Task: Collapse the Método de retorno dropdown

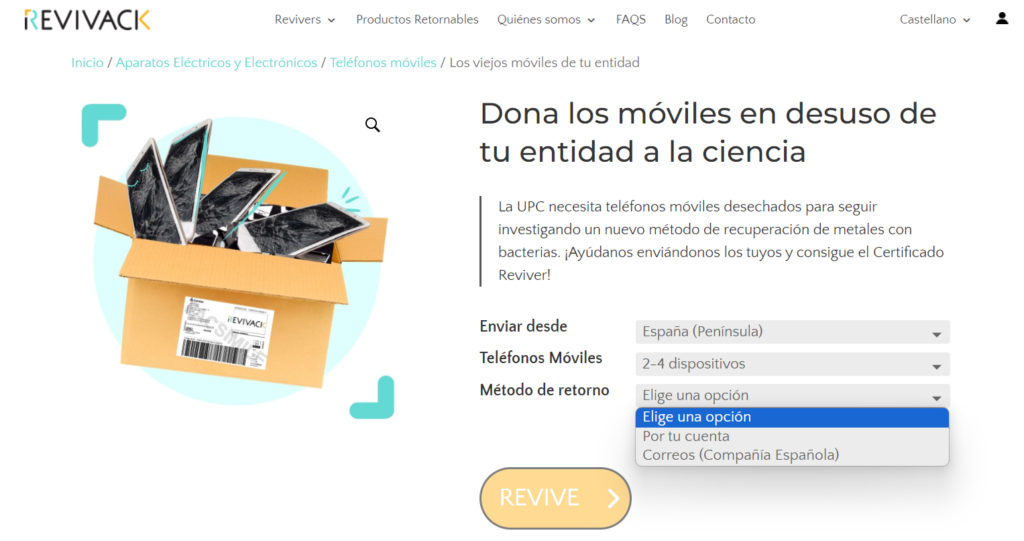Action: click(792, 395)
